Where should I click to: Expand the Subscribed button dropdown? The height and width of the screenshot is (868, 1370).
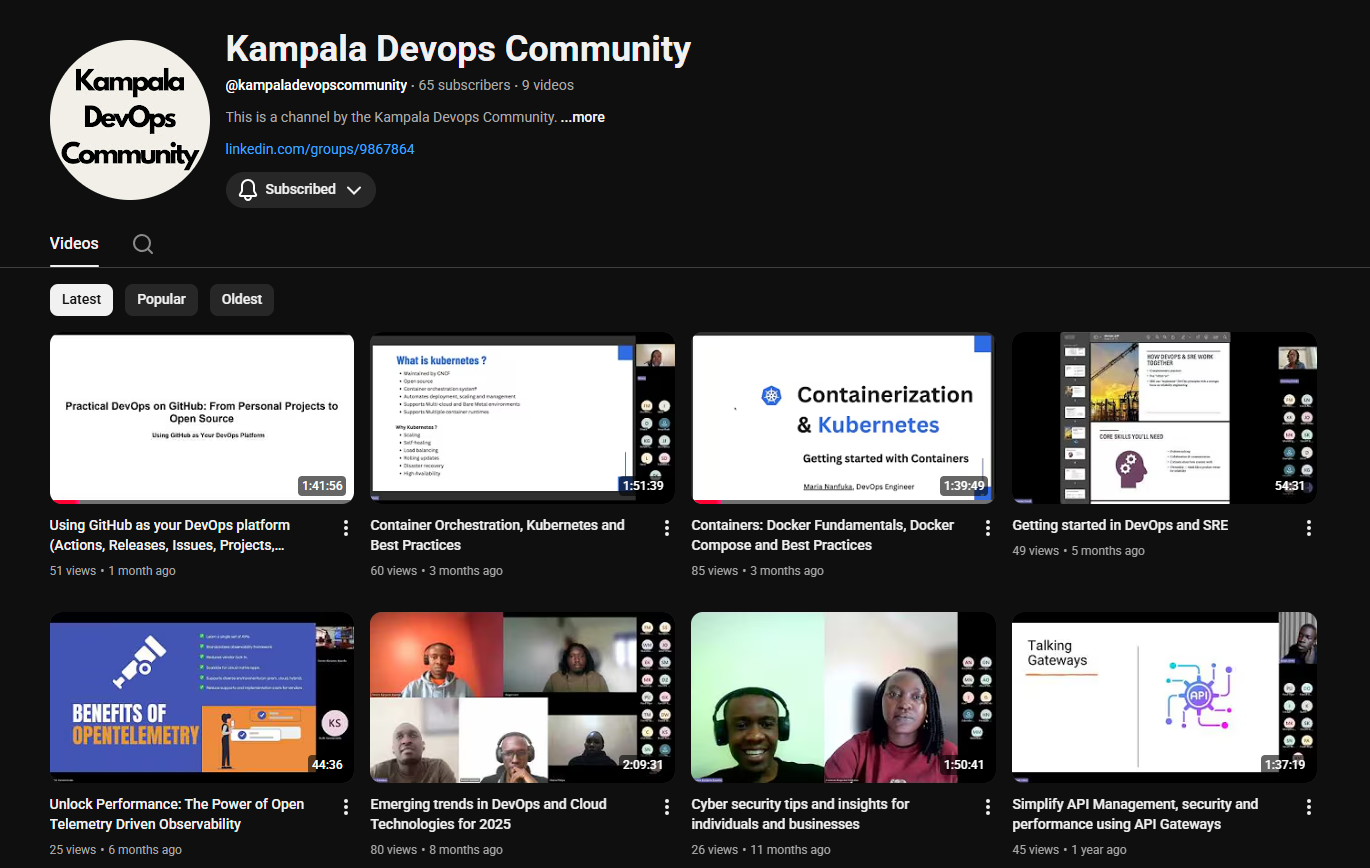tap(354, 189)
